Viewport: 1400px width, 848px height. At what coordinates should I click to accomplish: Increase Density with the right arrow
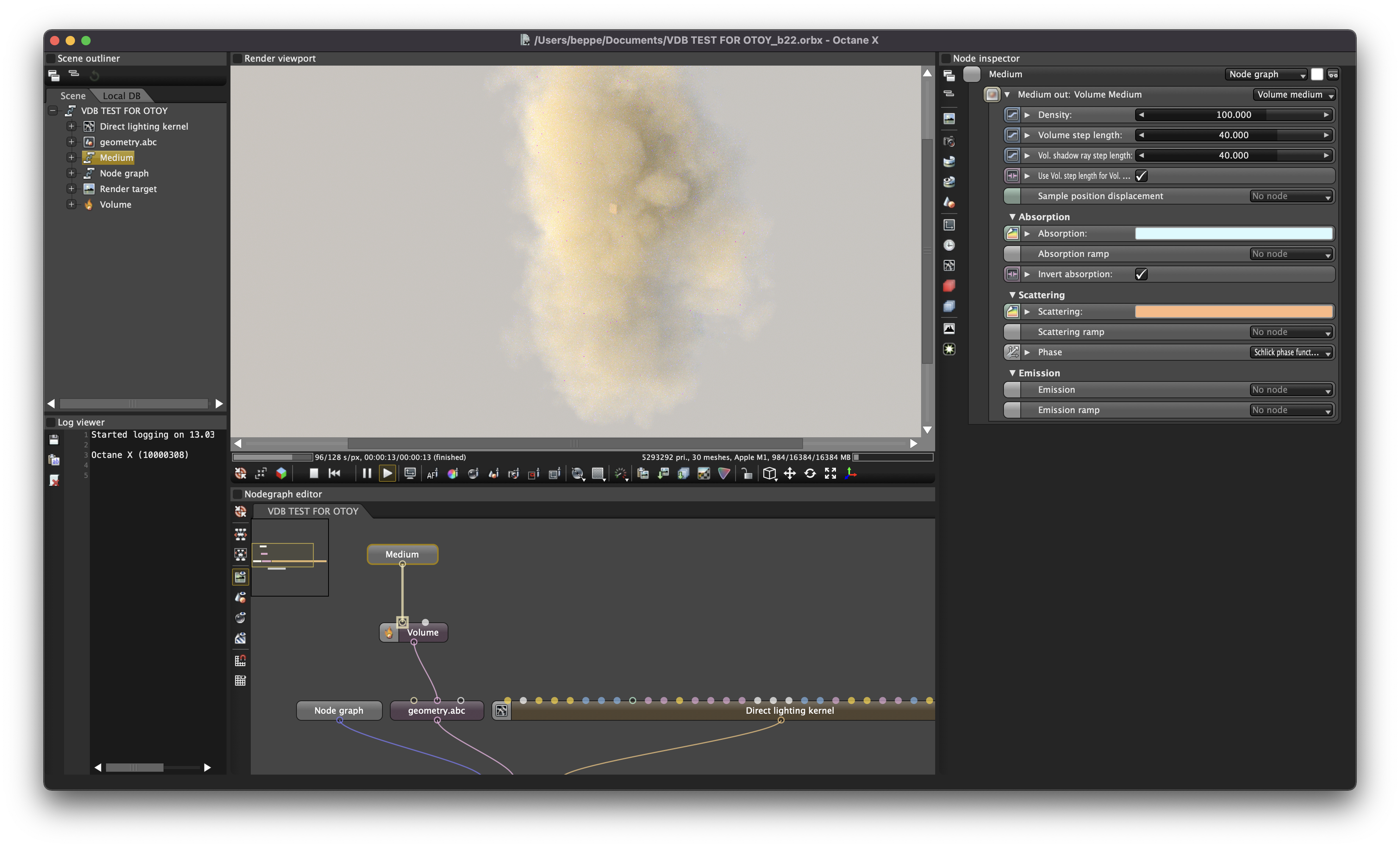(x=1326, y=115)
